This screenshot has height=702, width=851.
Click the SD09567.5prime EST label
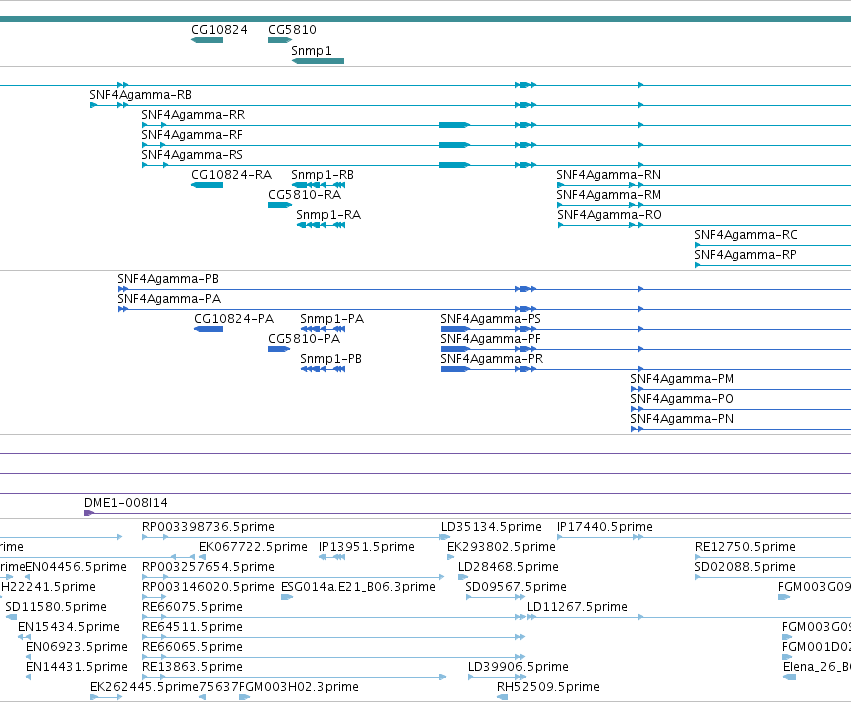point(516,587)
